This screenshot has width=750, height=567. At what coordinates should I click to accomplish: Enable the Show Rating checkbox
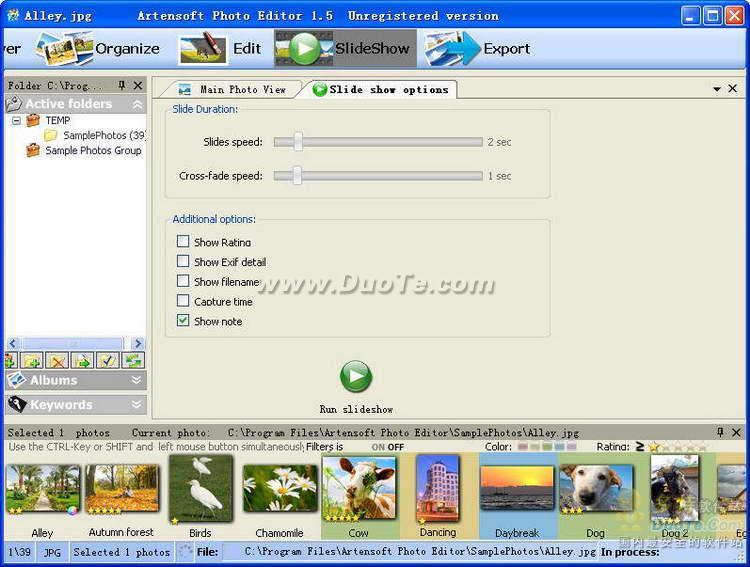pos(183,241)
